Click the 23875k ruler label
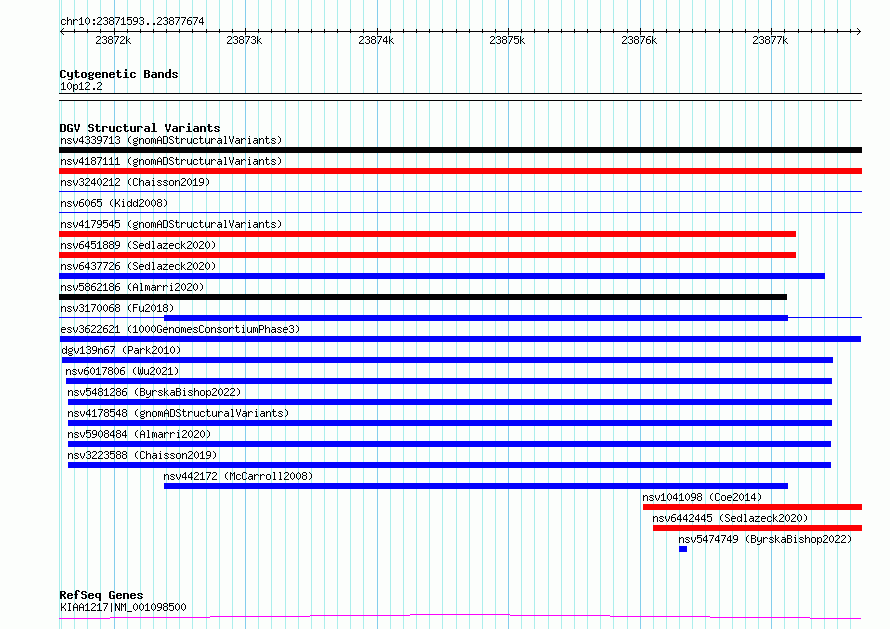Image resolution: width=890 pixels, height=629 pixels. pos(507,40)
